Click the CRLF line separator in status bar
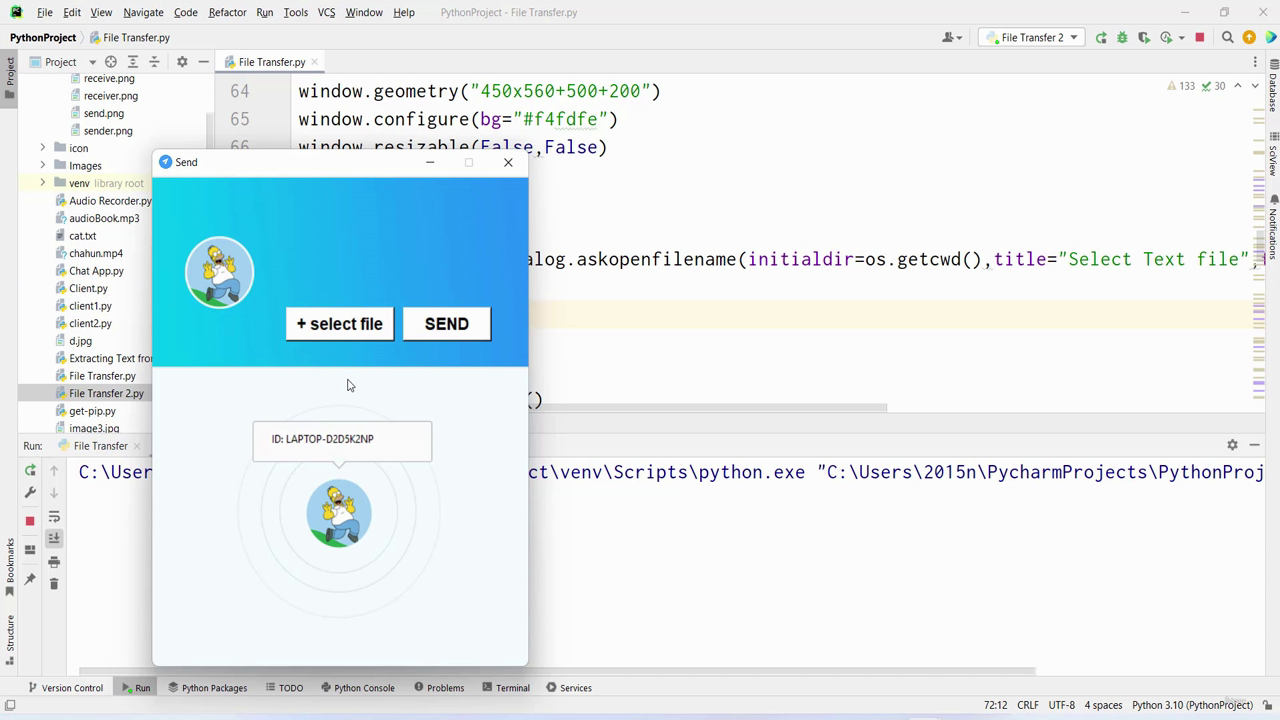 1027,705
